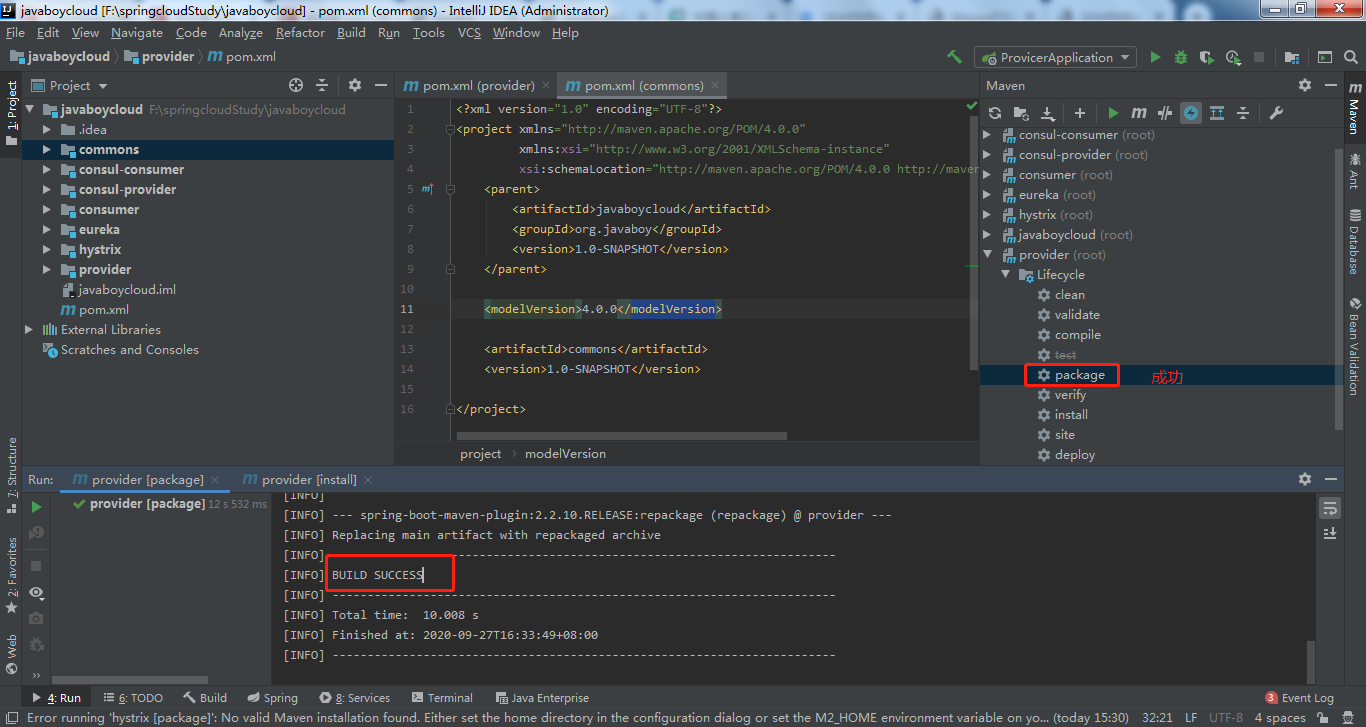This screenshot has height=727, width=1366.
Task: Collapse the javaboycloud root project node
Action: (29, 110)
